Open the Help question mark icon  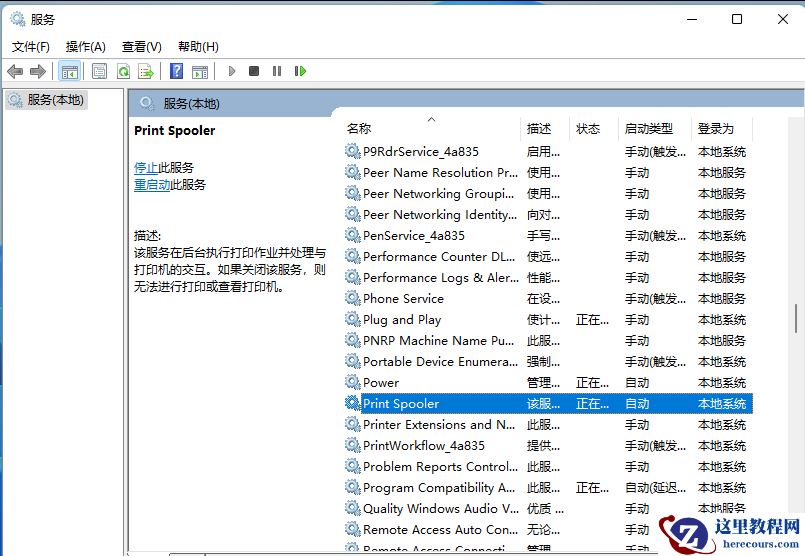tap(176, 71)
